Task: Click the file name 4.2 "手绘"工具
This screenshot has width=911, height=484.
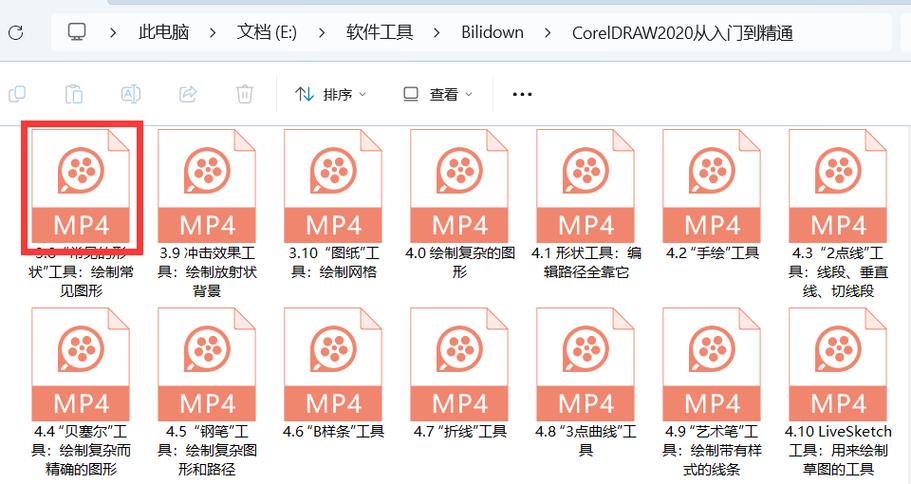Action: tap(712, 253)
